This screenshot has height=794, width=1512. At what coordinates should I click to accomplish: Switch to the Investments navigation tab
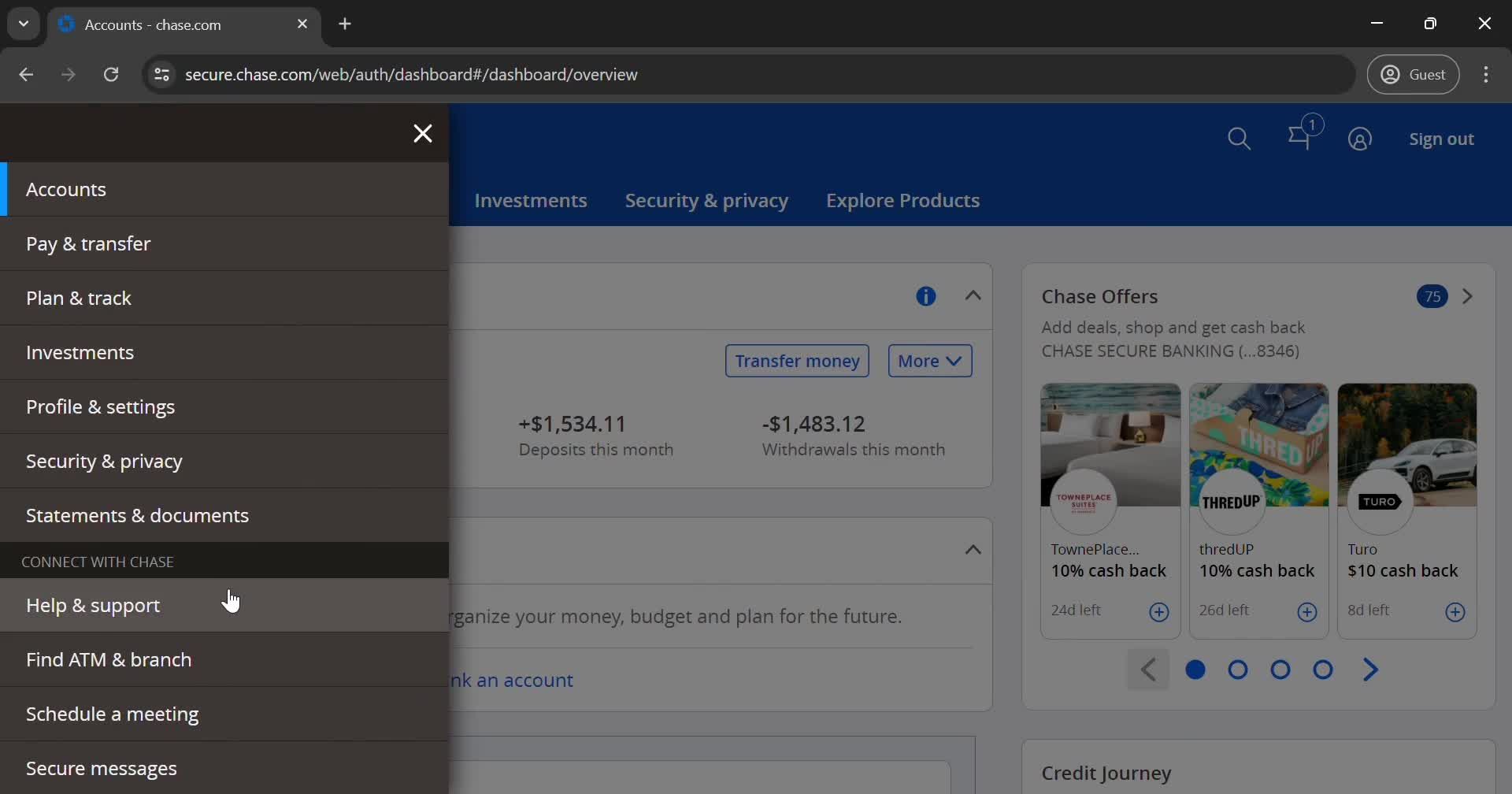click(531, 201)
